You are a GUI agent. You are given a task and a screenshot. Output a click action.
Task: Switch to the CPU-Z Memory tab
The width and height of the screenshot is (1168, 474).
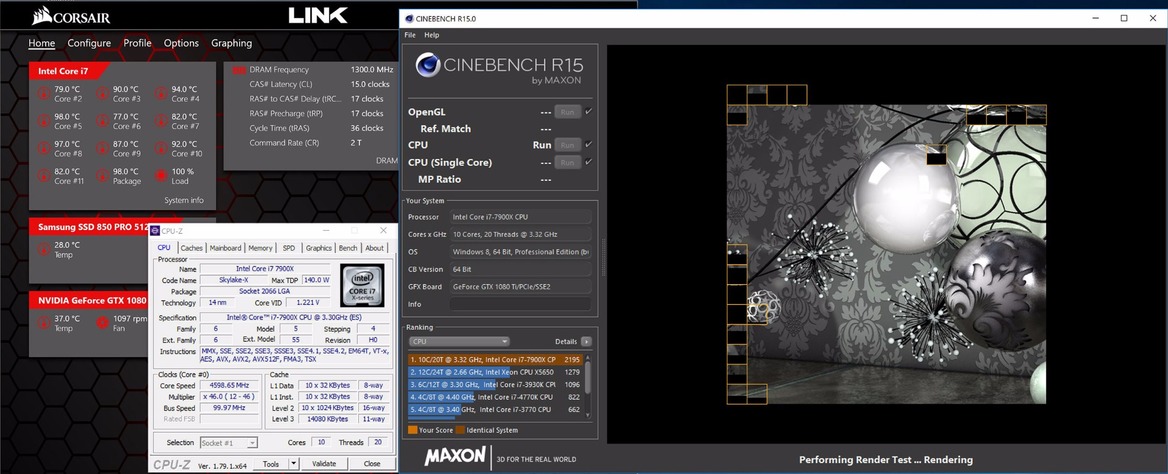[260, 248]
